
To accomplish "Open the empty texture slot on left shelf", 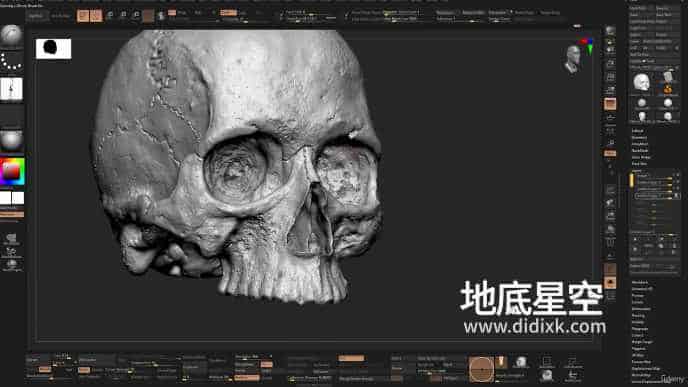I will tap(11, 115).
